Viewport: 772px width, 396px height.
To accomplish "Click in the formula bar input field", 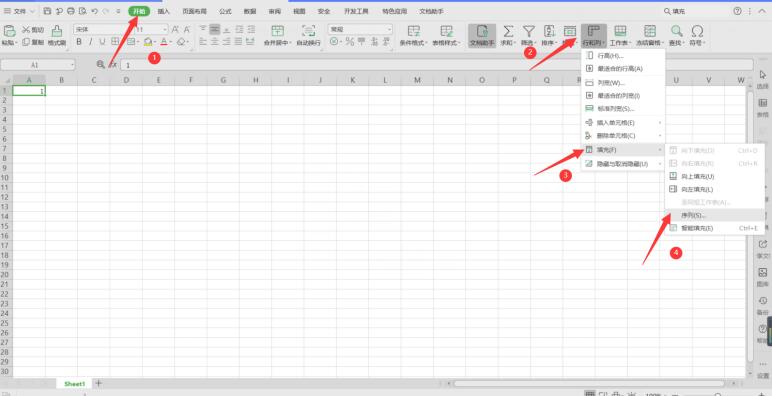I will point(437,65).
